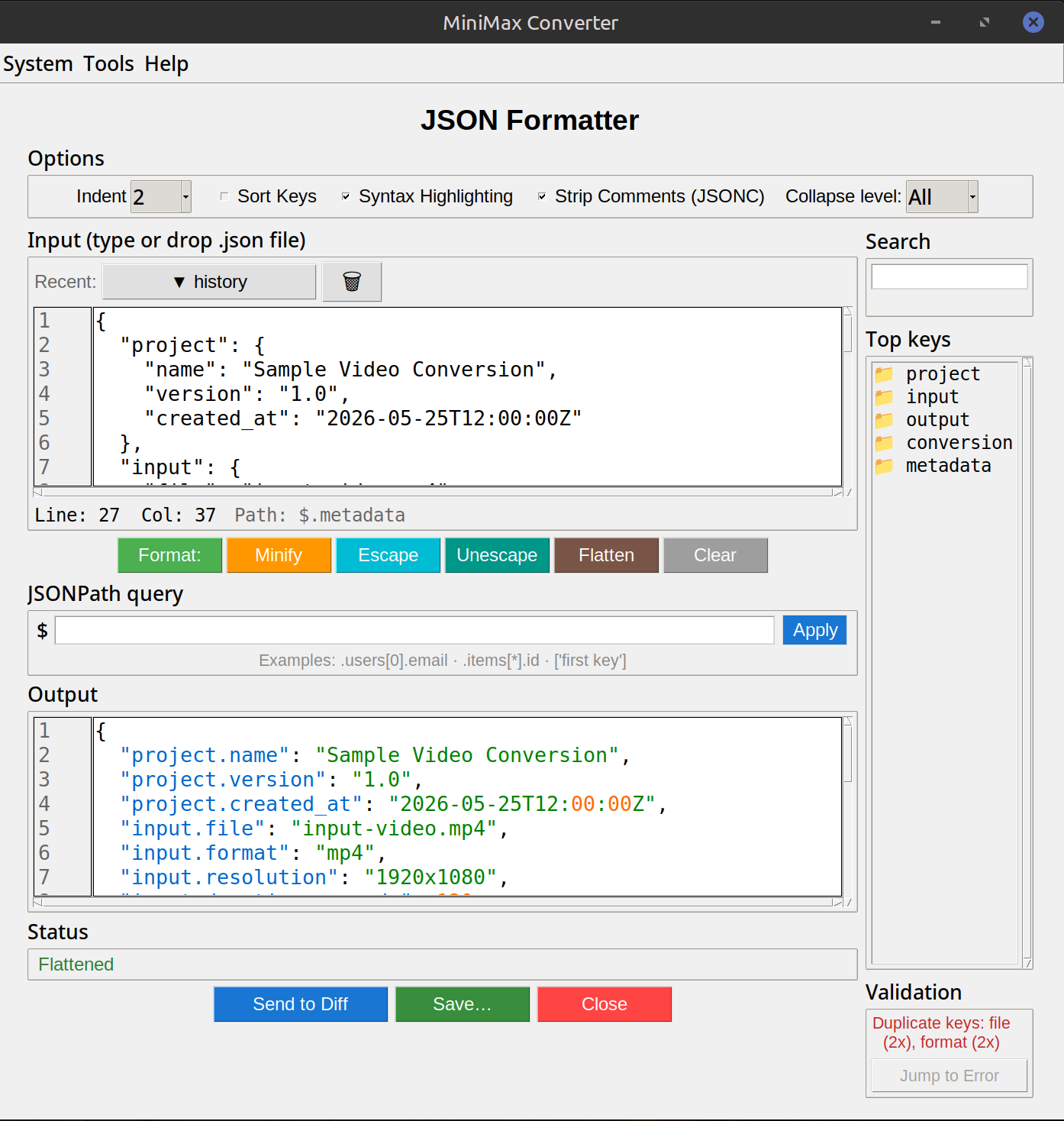Click the red Close button
Screen dimensions: 1064x1121
(x=605, y=1004)
